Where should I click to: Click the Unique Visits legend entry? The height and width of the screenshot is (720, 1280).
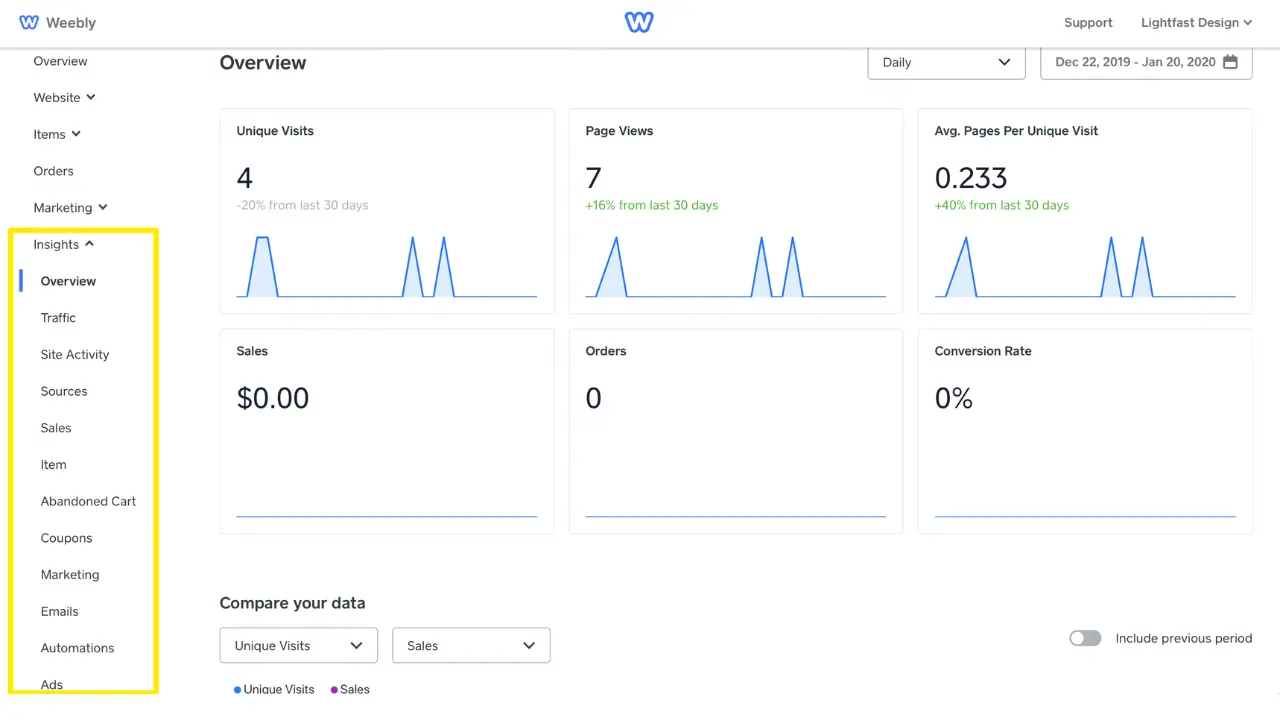click(x=274, y=689)
